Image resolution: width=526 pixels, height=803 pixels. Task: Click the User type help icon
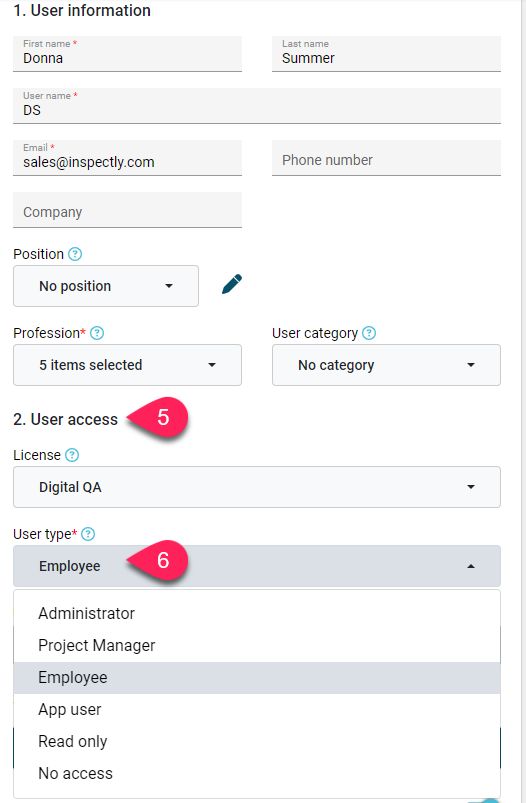click(x=88, y=534)
